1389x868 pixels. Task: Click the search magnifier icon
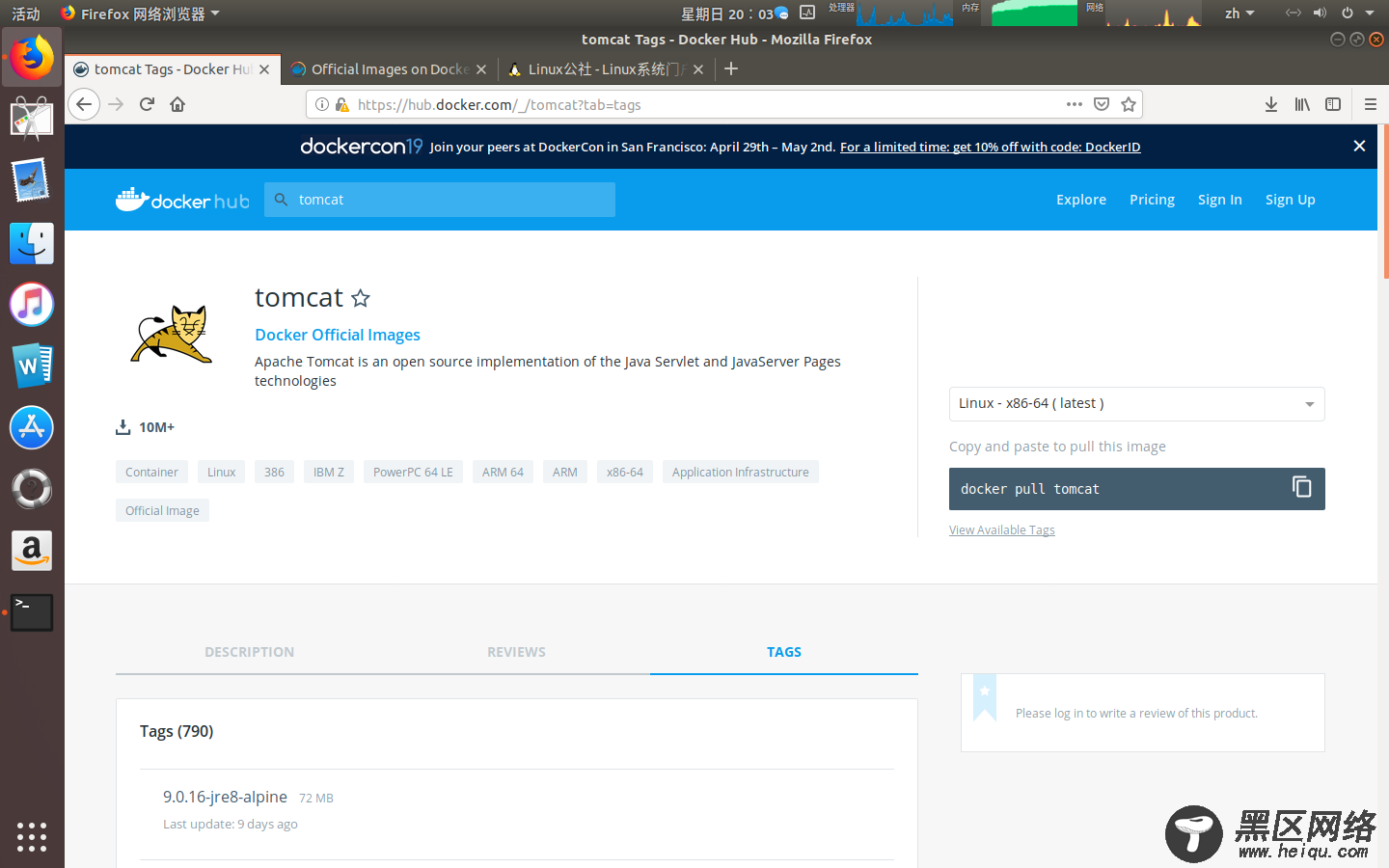(x=281, y=200)
